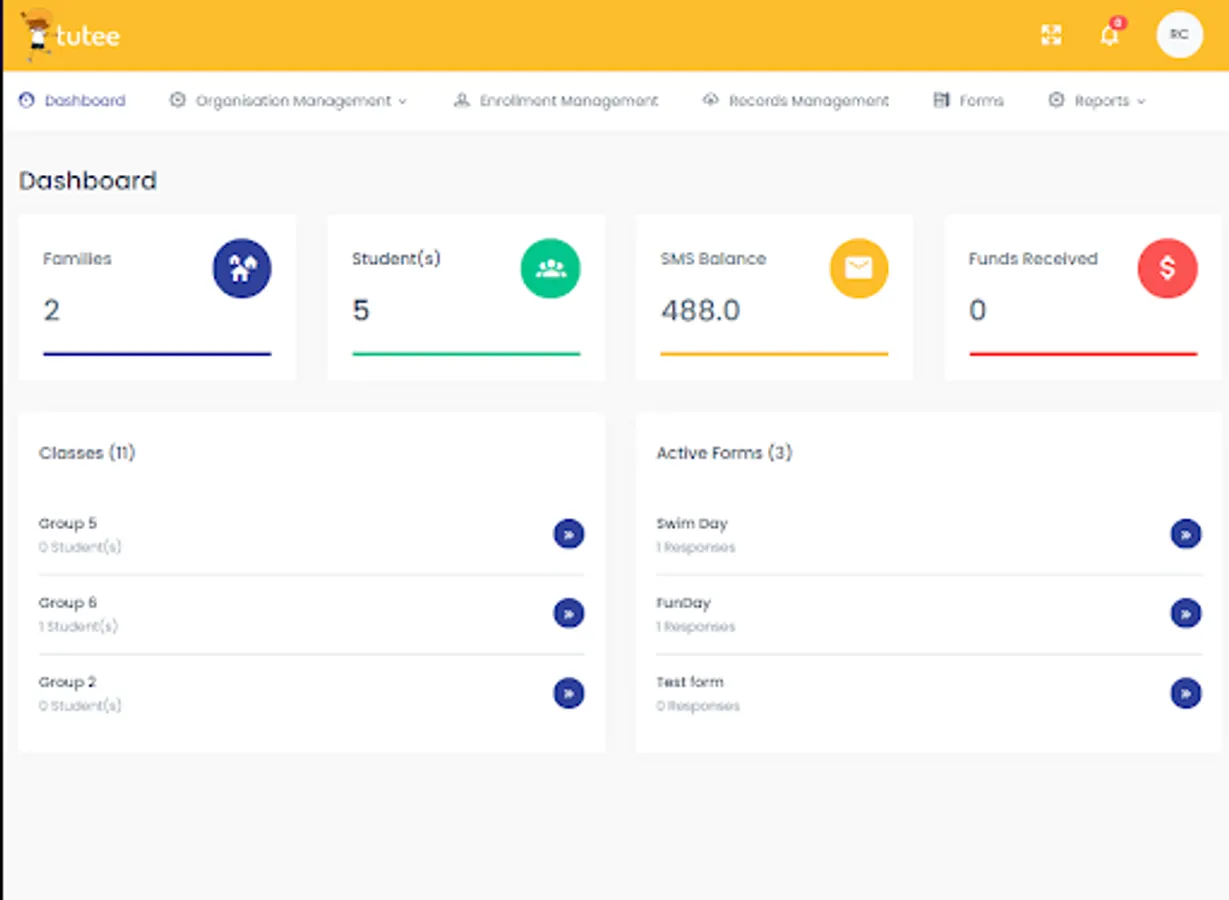The image size is (1229, 900).
Task: Click the Reports gear icon
Action: click(x=1056, y=100)
